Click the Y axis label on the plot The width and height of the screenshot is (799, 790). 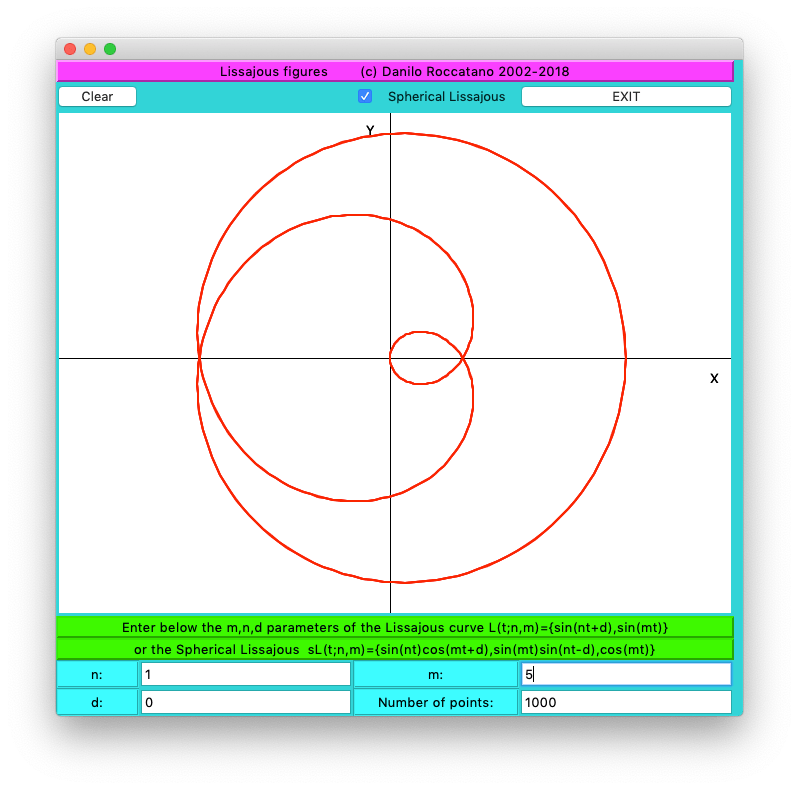tap(370, 131)
